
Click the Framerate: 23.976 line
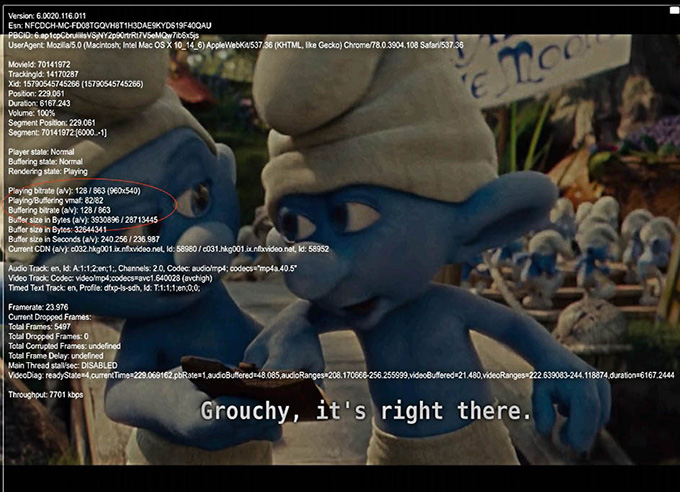click(x=38, y=307)
